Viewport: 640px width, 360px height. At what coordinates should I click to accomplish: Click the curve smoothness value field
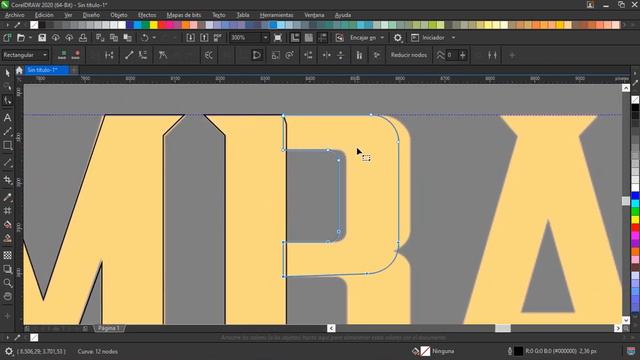pyautogui.click(x=451, y=55)
